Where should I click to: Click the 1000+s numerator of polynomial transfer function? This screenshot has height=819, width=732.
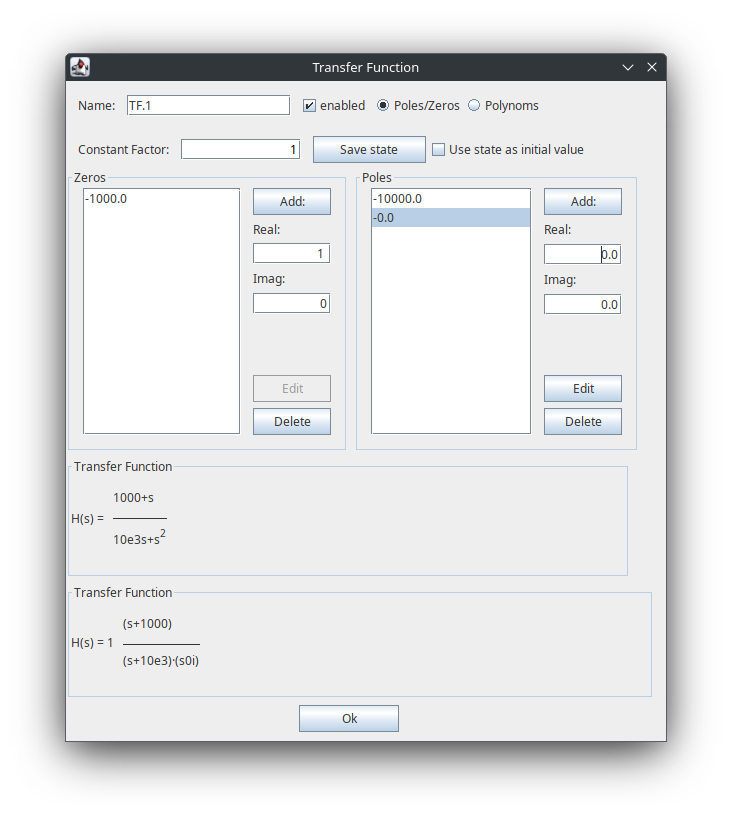coord(134,498)
